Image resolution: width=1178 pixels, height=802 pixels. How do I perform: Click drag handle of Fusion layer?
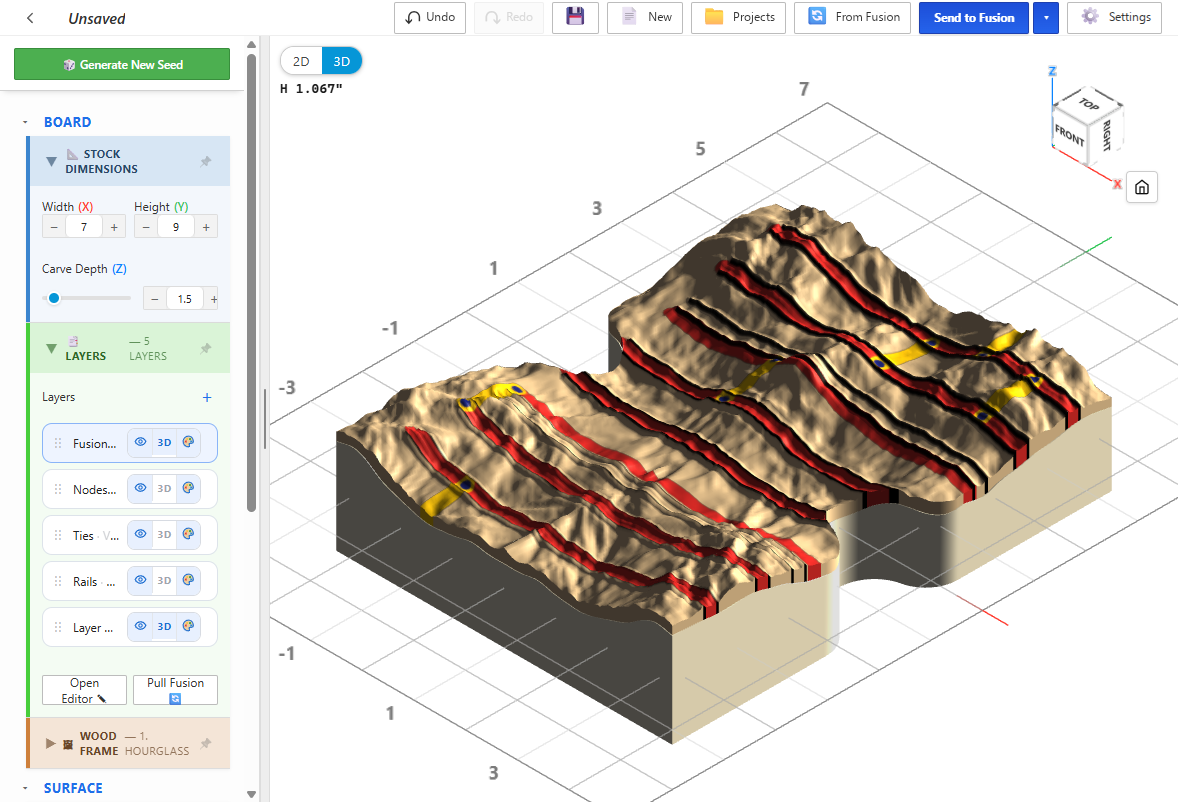click(x=58, y=443)
